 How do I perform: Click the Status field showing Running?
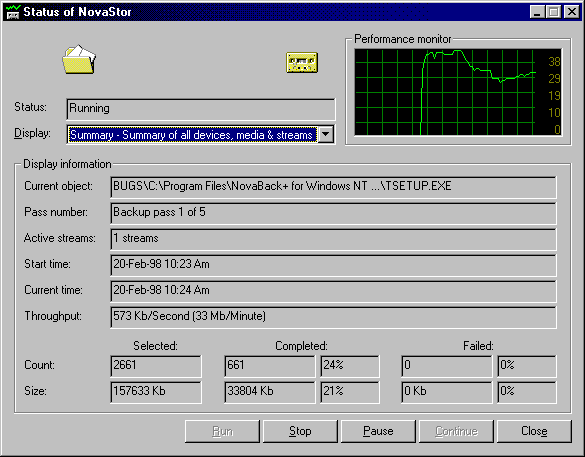(201, 109)
